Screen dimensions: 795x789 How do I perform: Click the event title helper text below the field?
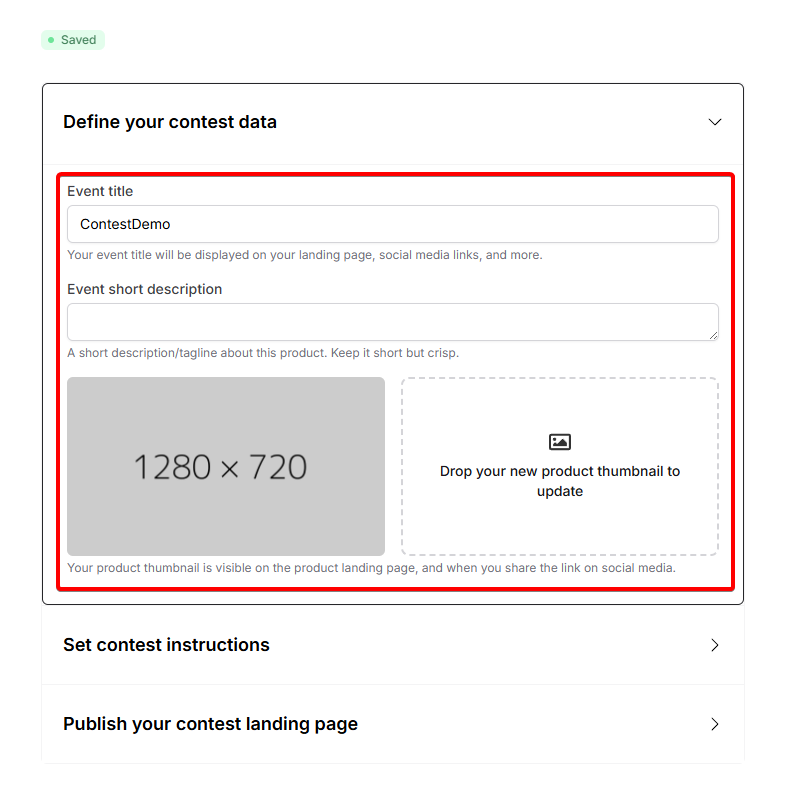[x=304, y=255]
